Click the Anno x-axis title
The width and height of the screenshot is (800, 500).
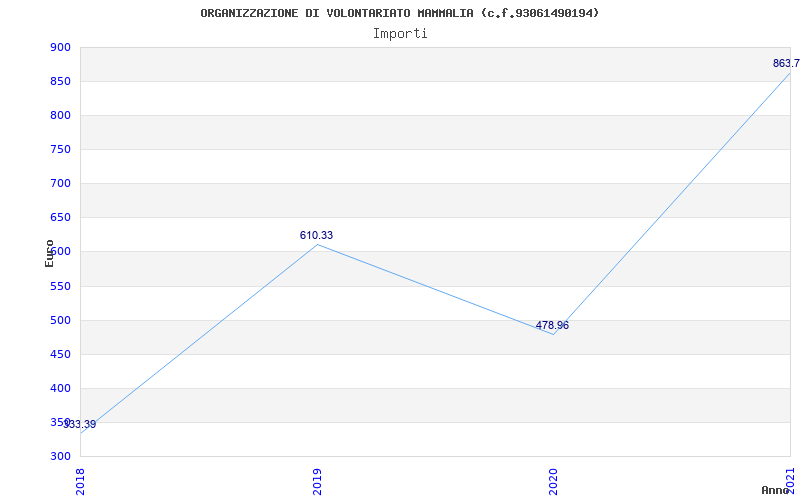click(775, 490)
